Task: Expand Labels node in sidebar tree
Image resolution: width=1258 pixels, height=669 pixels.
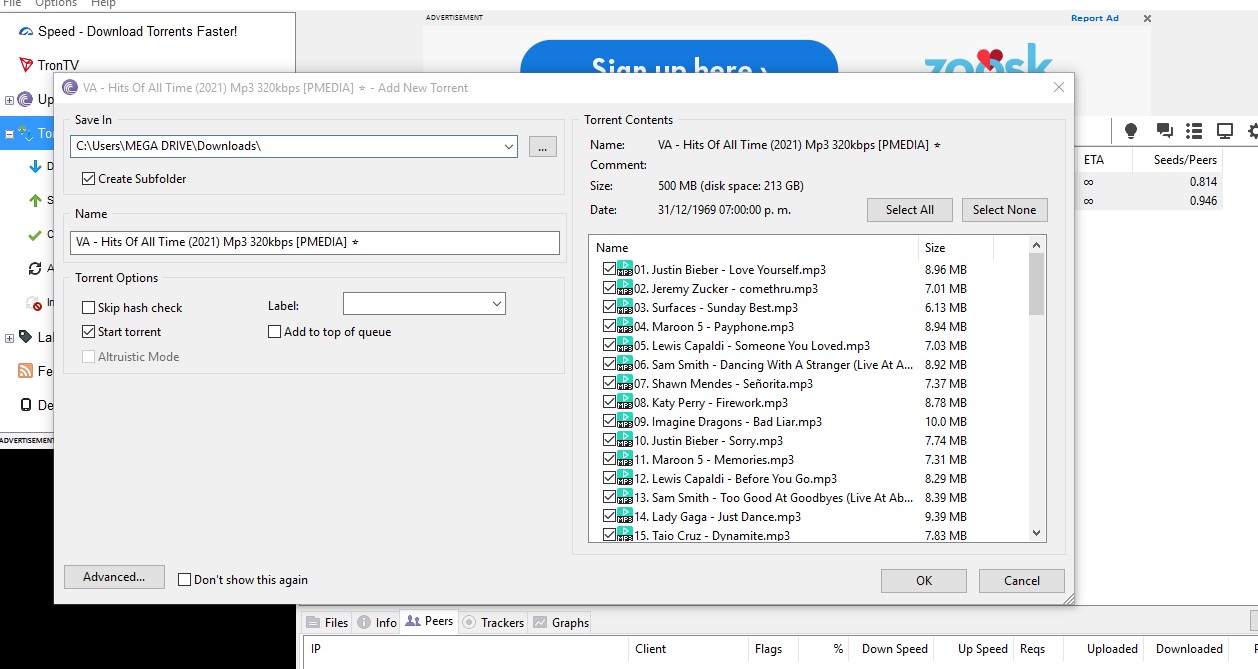Action: 10,338
